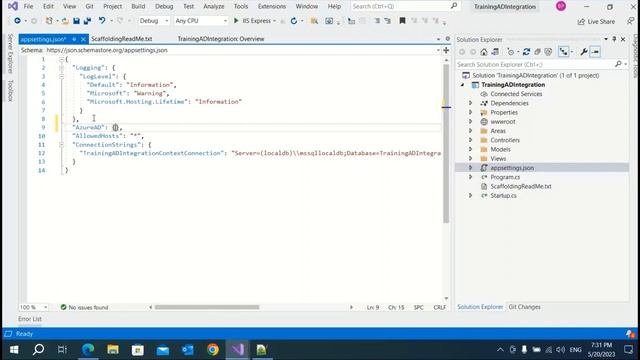The height and width of the screenshot is (360, 640).
Task: Toggle track active item in Solution Explorer
Action: (x=564, y=52)
